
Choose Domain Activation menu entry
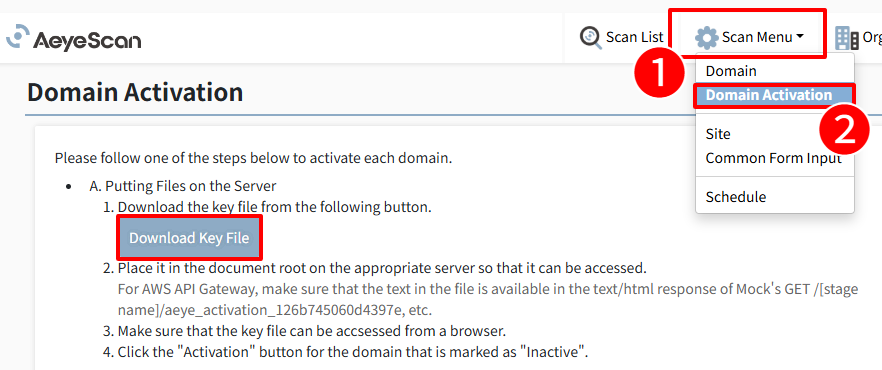tap(774, 95)
